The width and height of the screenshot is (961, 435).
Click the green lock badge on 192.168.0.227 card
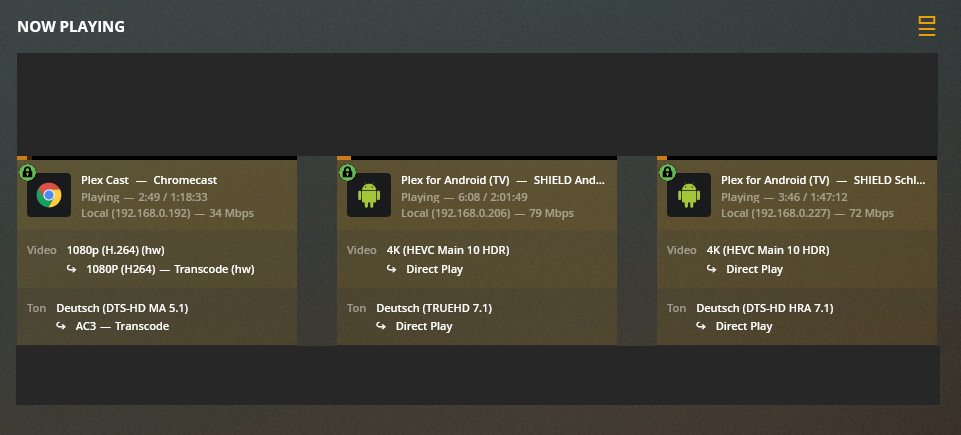(x=667, y=172)
